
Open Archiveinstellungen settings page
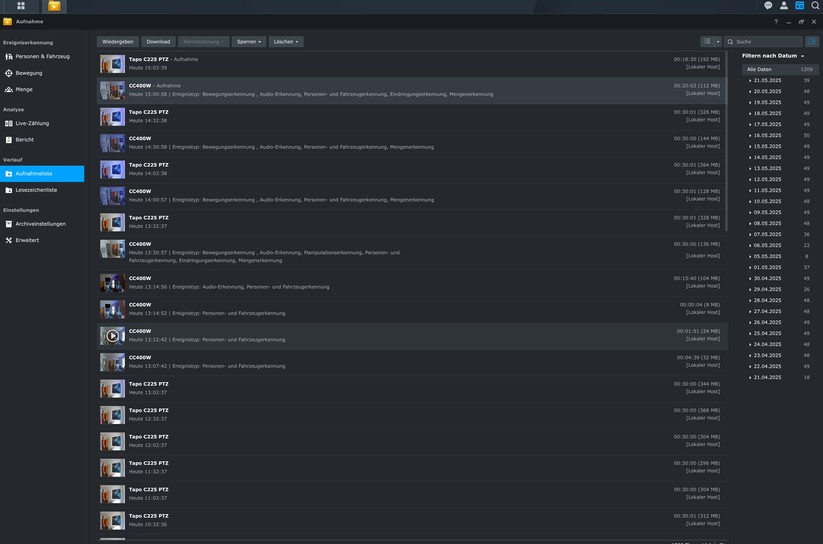(42, 224)
